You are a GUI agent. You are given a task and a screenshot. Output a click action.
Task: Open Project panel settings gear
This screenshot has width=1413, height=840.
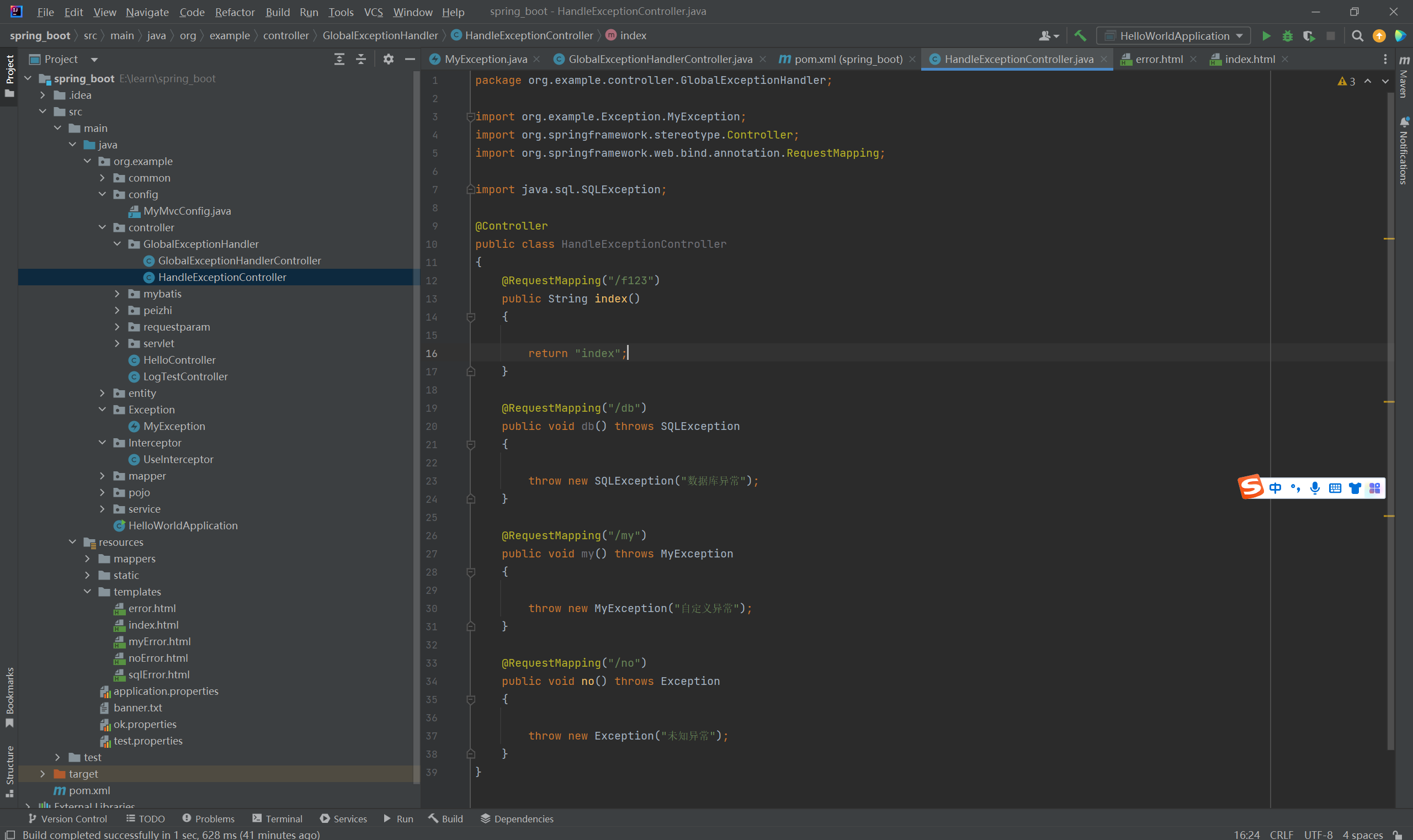389,59
